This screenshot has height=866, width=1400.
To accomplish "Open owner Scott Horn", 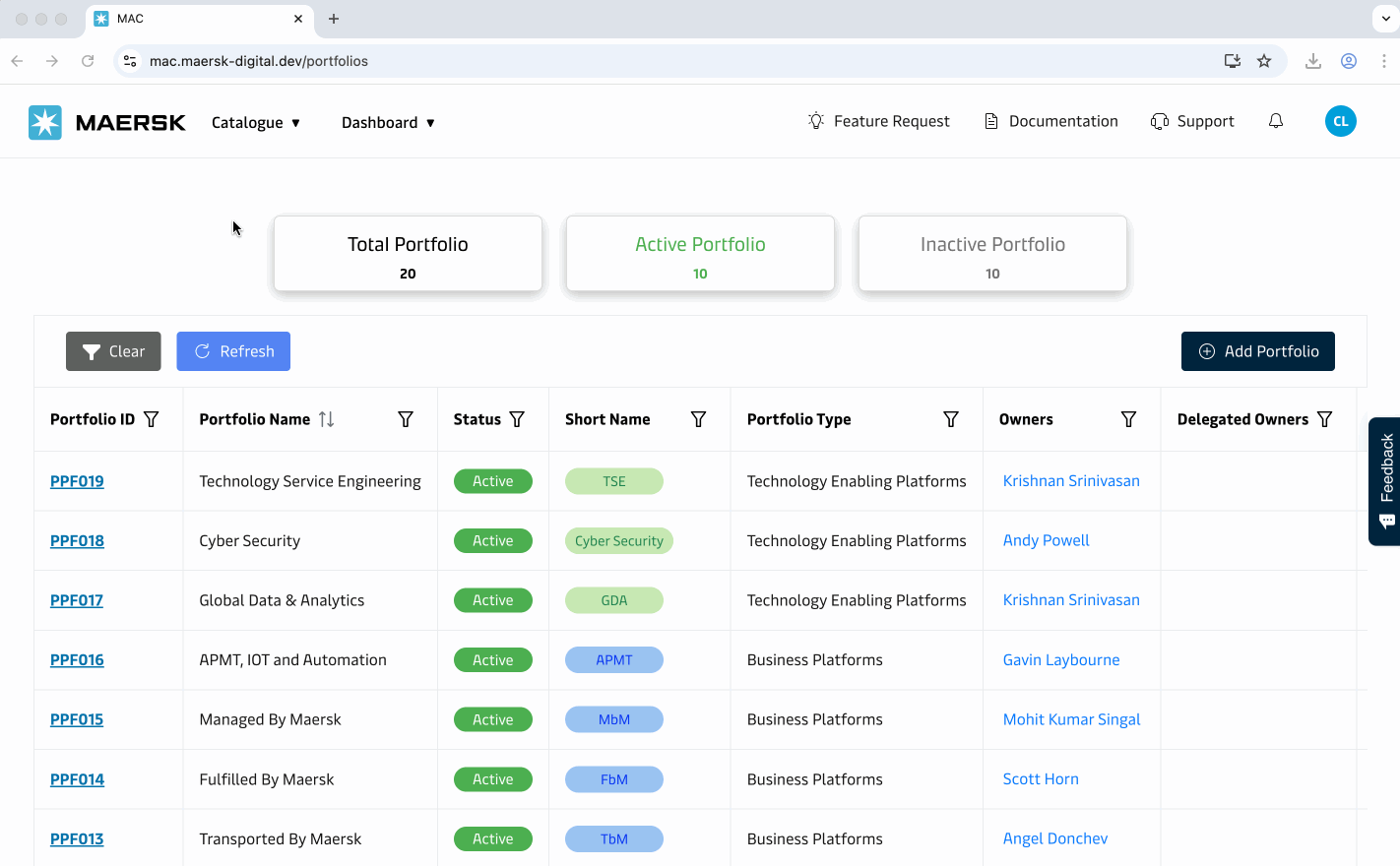I will pos(1041,779).
